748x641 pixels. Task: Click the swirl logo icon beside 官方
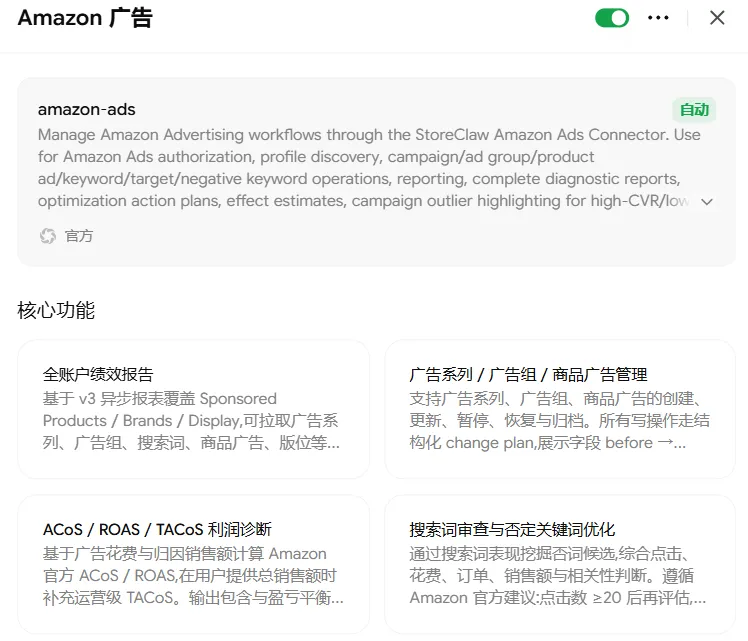(x=48, y=236)
